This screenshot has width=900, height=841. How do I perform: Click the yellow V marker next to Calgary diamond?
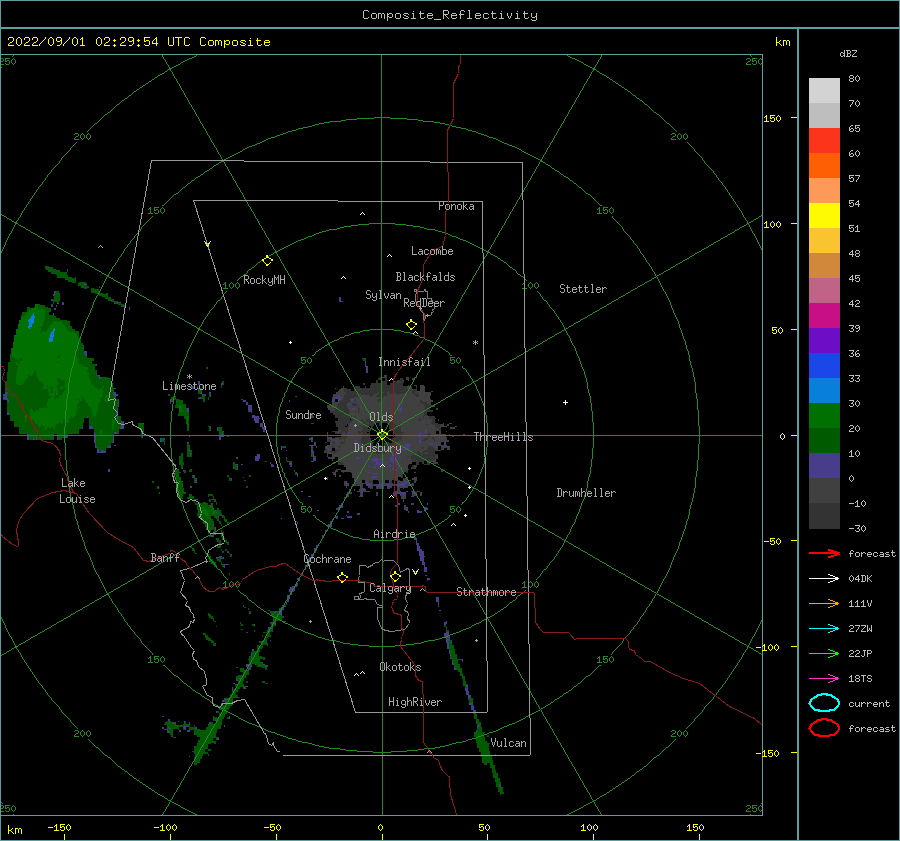[415, 572]
